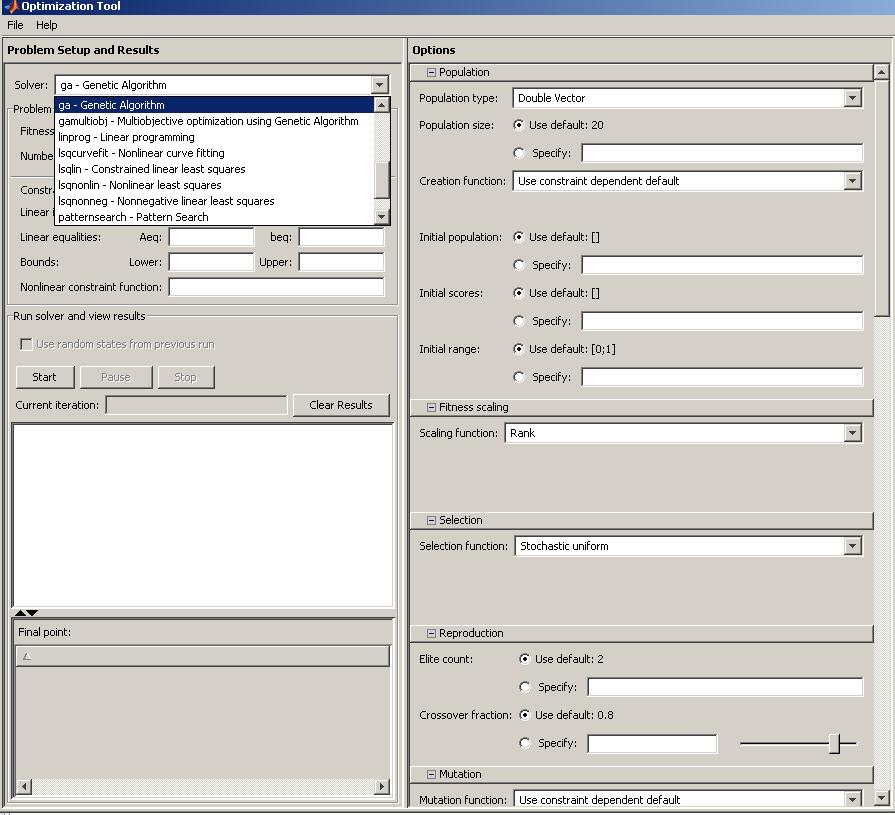Screen dimensions: 895x815
Task: Click the Initial scores Specify field
Action: coord(722,321)
